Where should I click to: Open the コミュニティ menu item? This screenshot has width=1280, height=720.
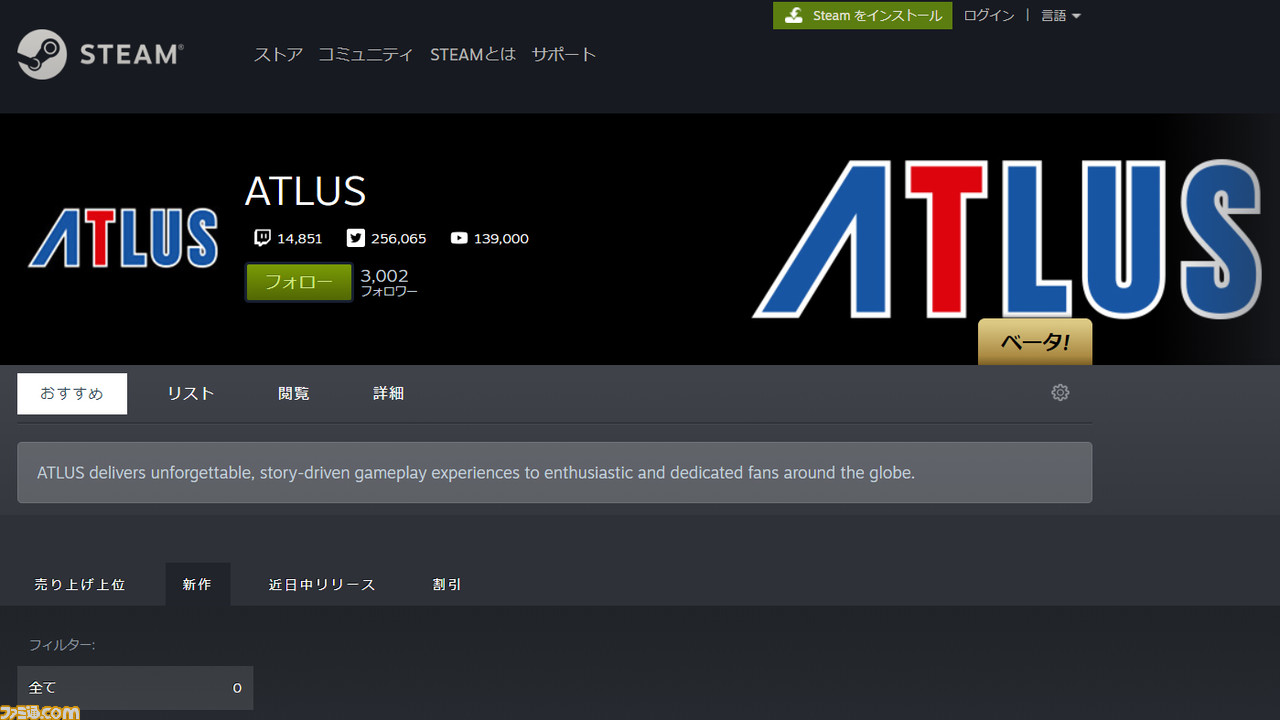coord(366,54)
